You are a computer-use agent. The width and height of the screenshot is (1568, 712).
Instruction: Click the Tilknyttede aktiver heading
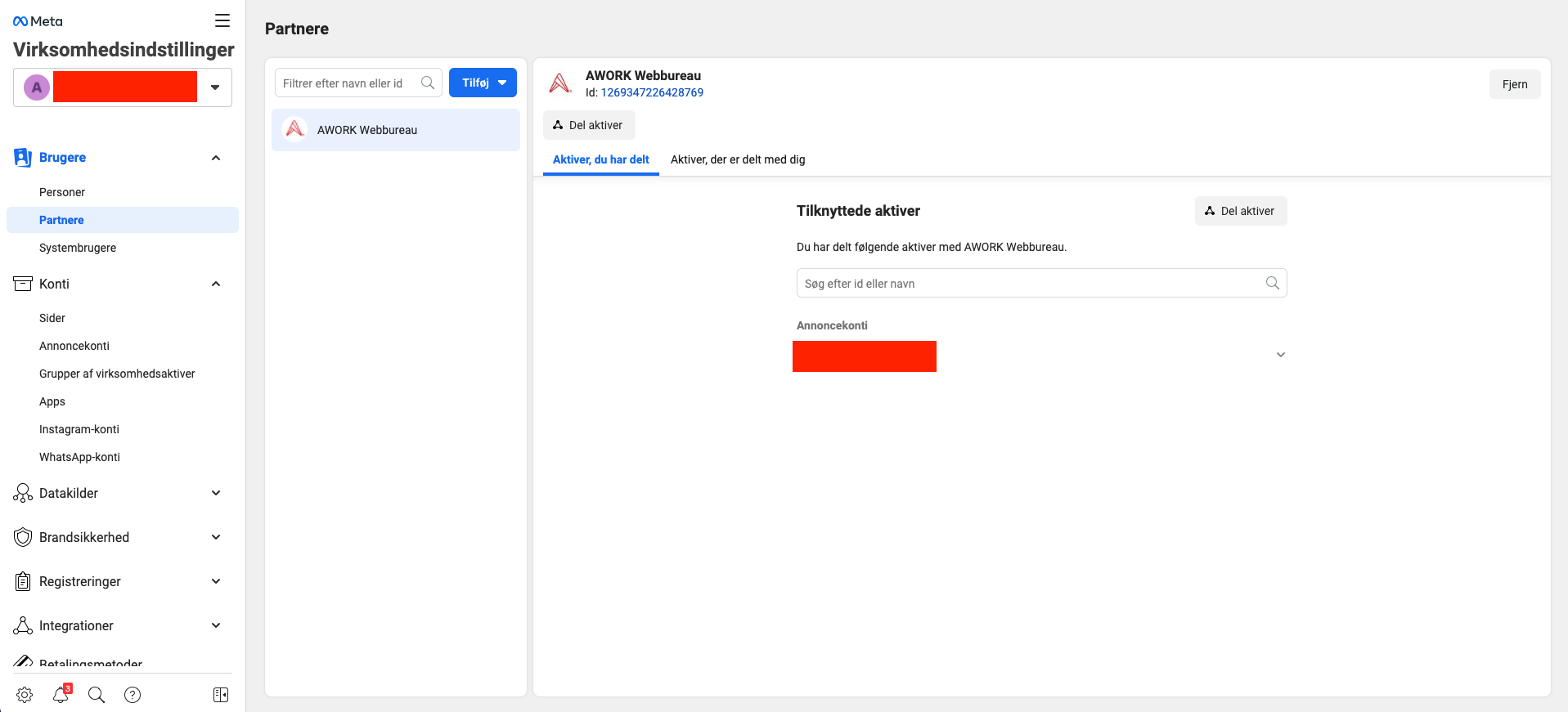[858, 211]
